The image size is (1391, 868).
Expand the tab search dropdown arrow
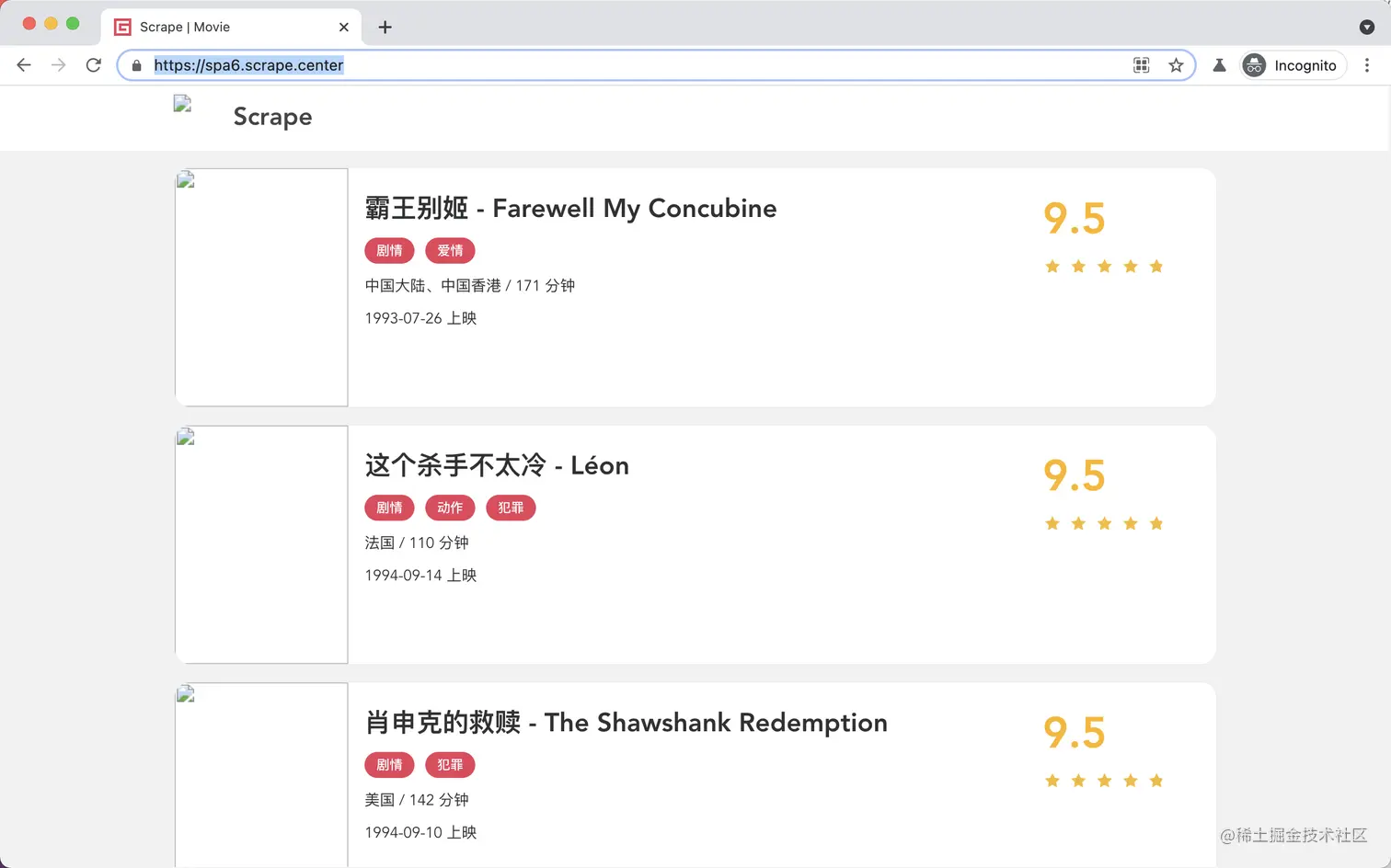tap(1367, 27)
